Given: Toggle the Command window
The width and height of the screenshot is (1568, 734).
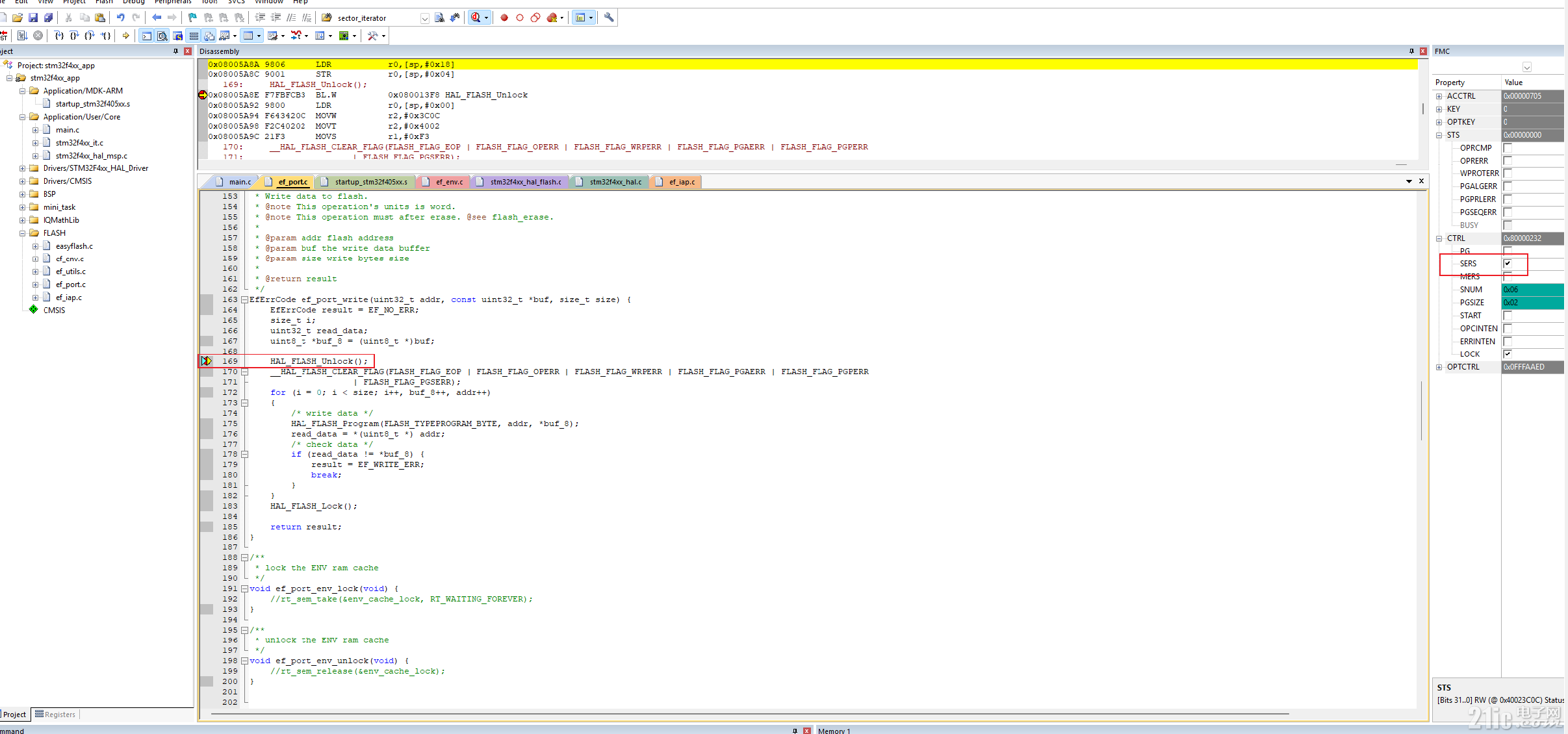Looking at the screenshot, I should coord(147,36).
